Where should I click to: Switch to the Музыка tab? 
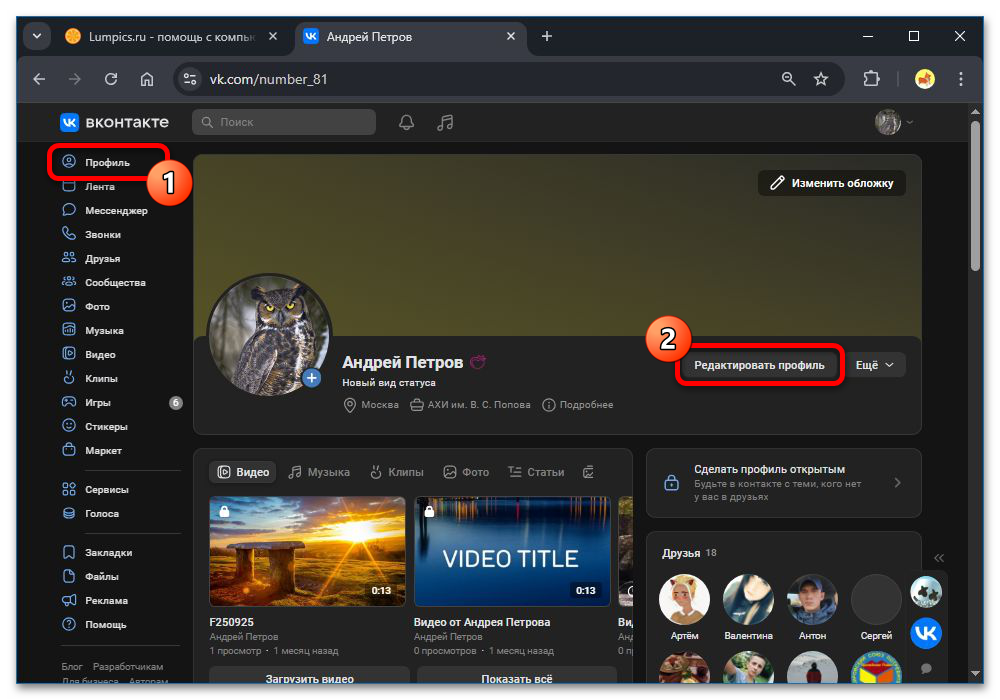click(x=320, y=472)
